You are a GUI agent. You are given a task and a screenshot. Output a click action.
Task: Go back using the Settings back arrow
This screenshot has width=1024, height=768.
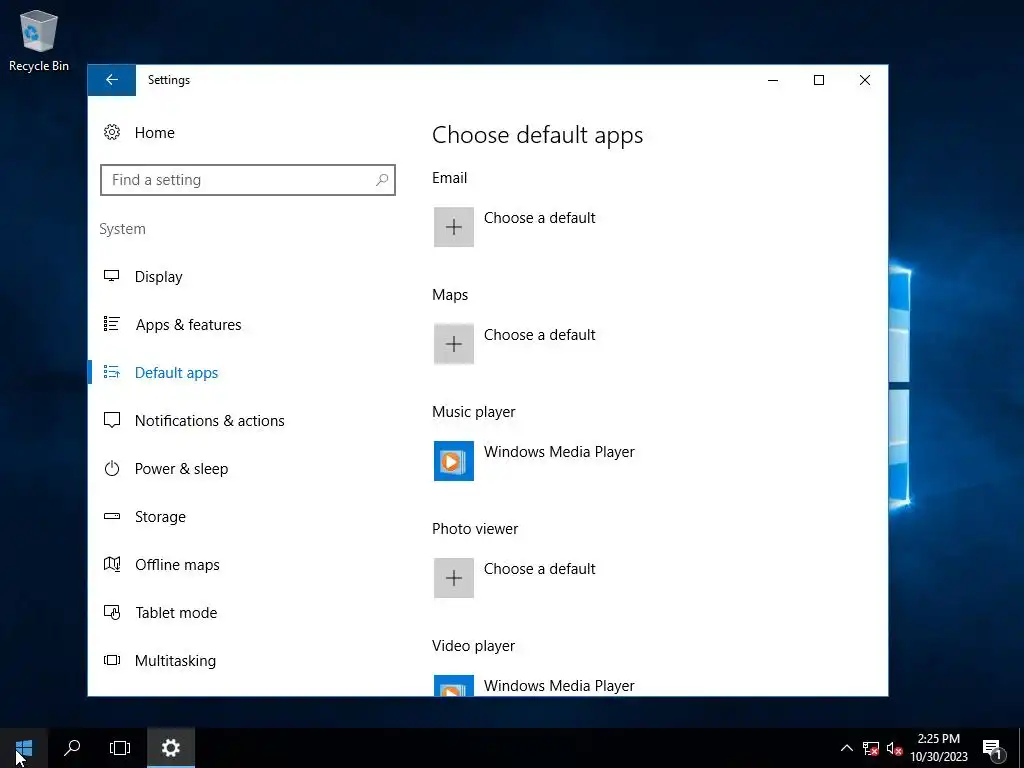(112, 80)
